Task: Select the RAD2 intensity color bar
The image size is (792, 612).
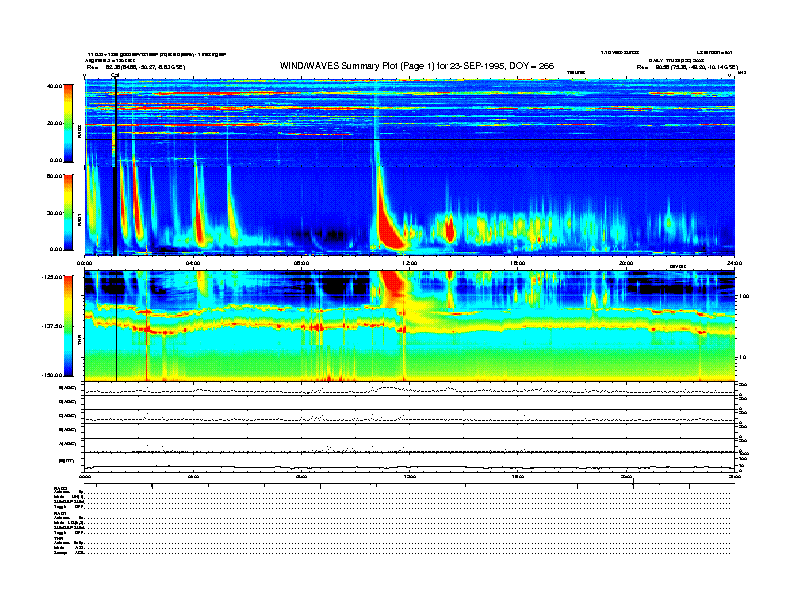Action: 68,123
